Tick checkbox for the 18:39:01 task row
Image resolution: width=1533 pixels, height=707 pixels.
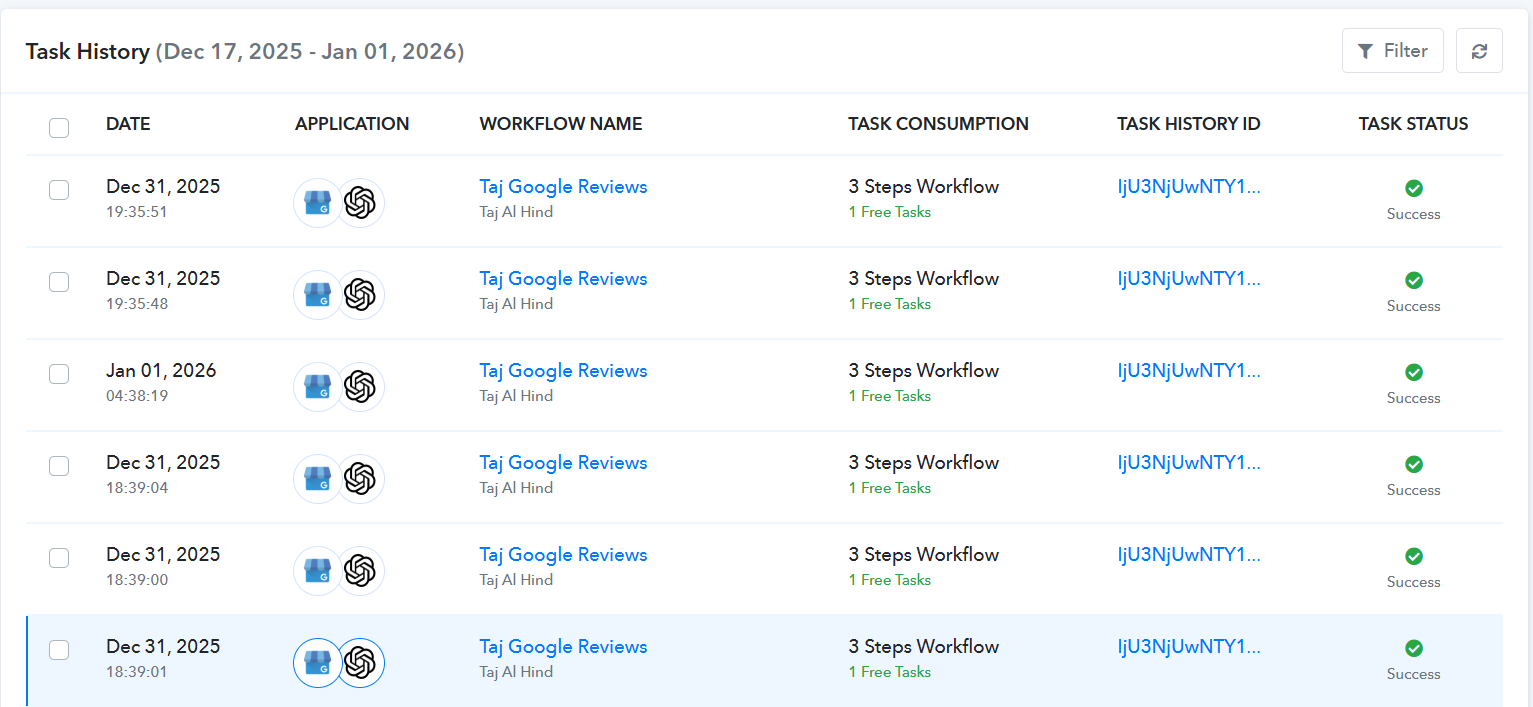[59, 650]
